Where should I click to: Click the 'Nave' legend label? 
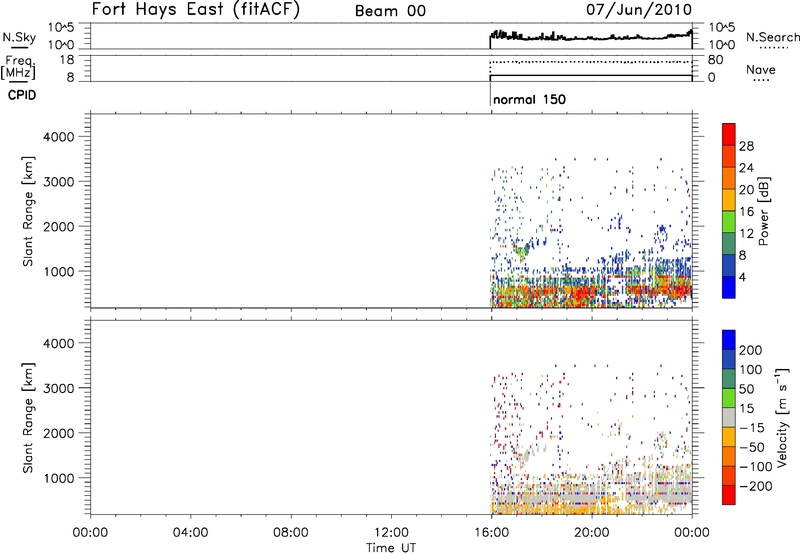(761, 69)
